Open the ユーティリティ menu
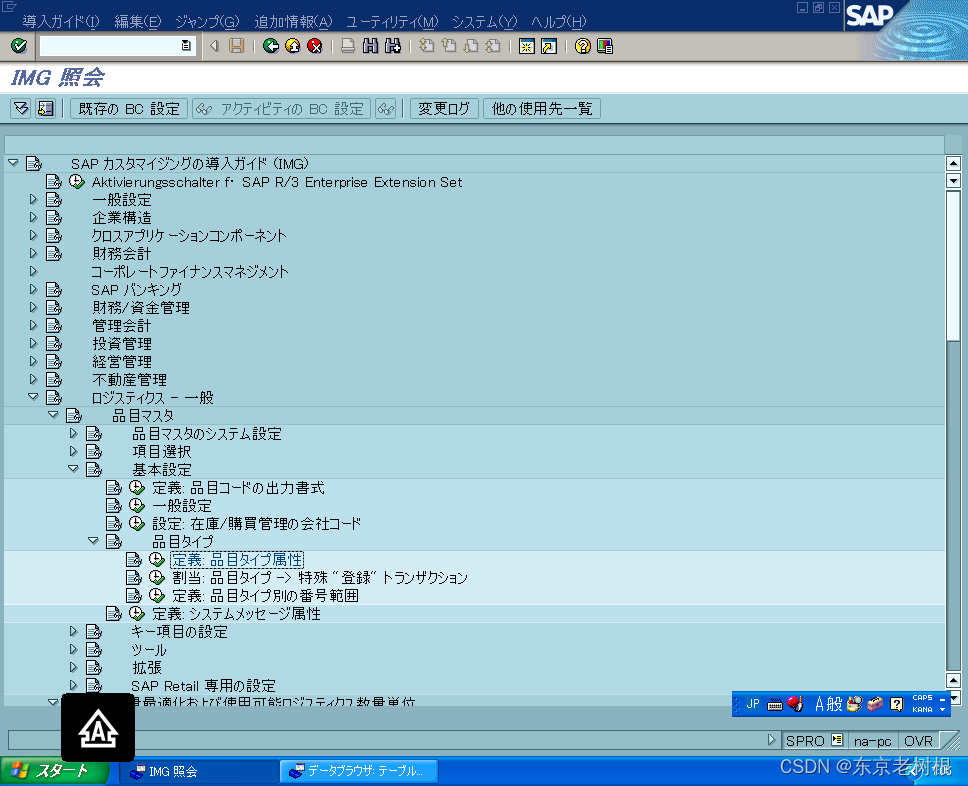The image size is (968, 786). 392,22
